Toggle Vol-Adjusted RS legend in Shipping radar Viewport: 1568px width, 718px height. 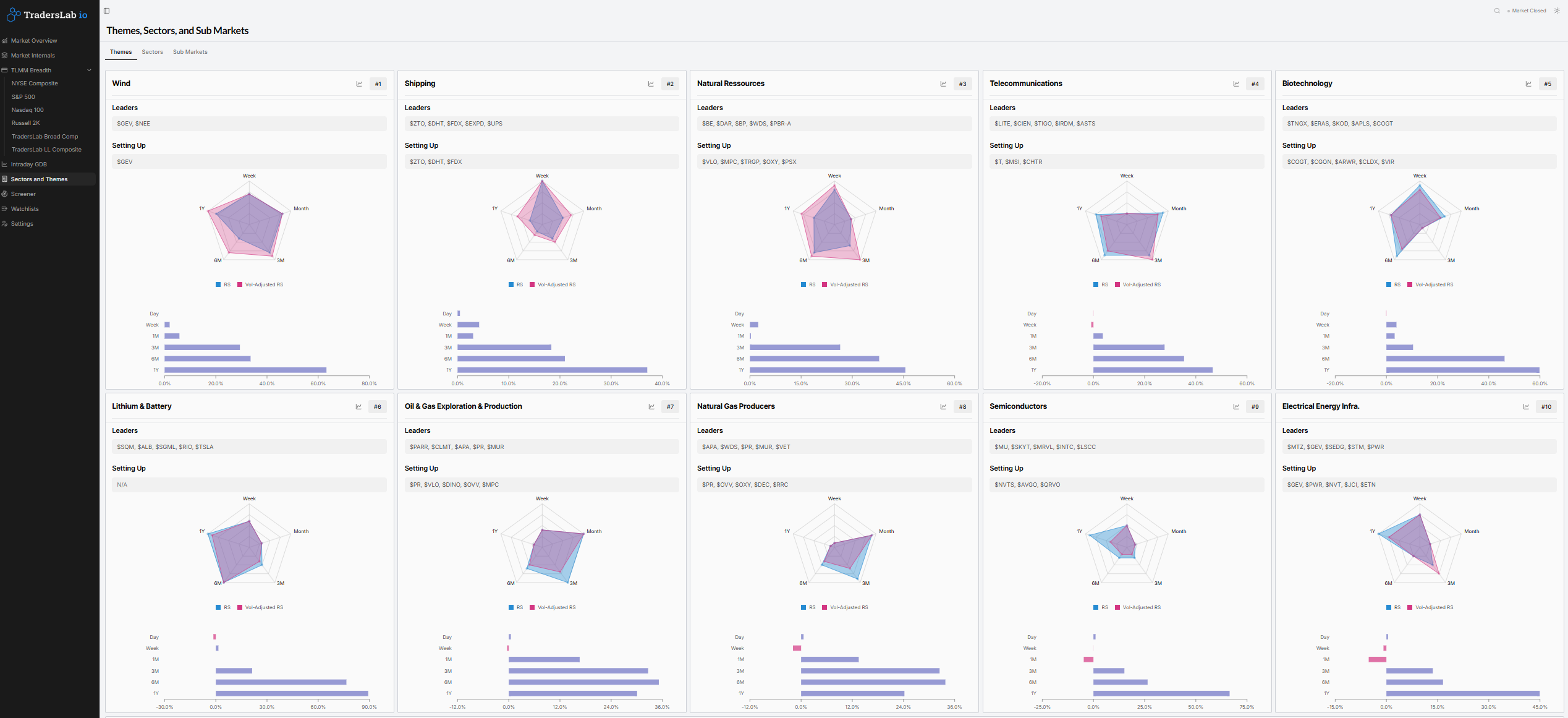[x=553, y=284]
